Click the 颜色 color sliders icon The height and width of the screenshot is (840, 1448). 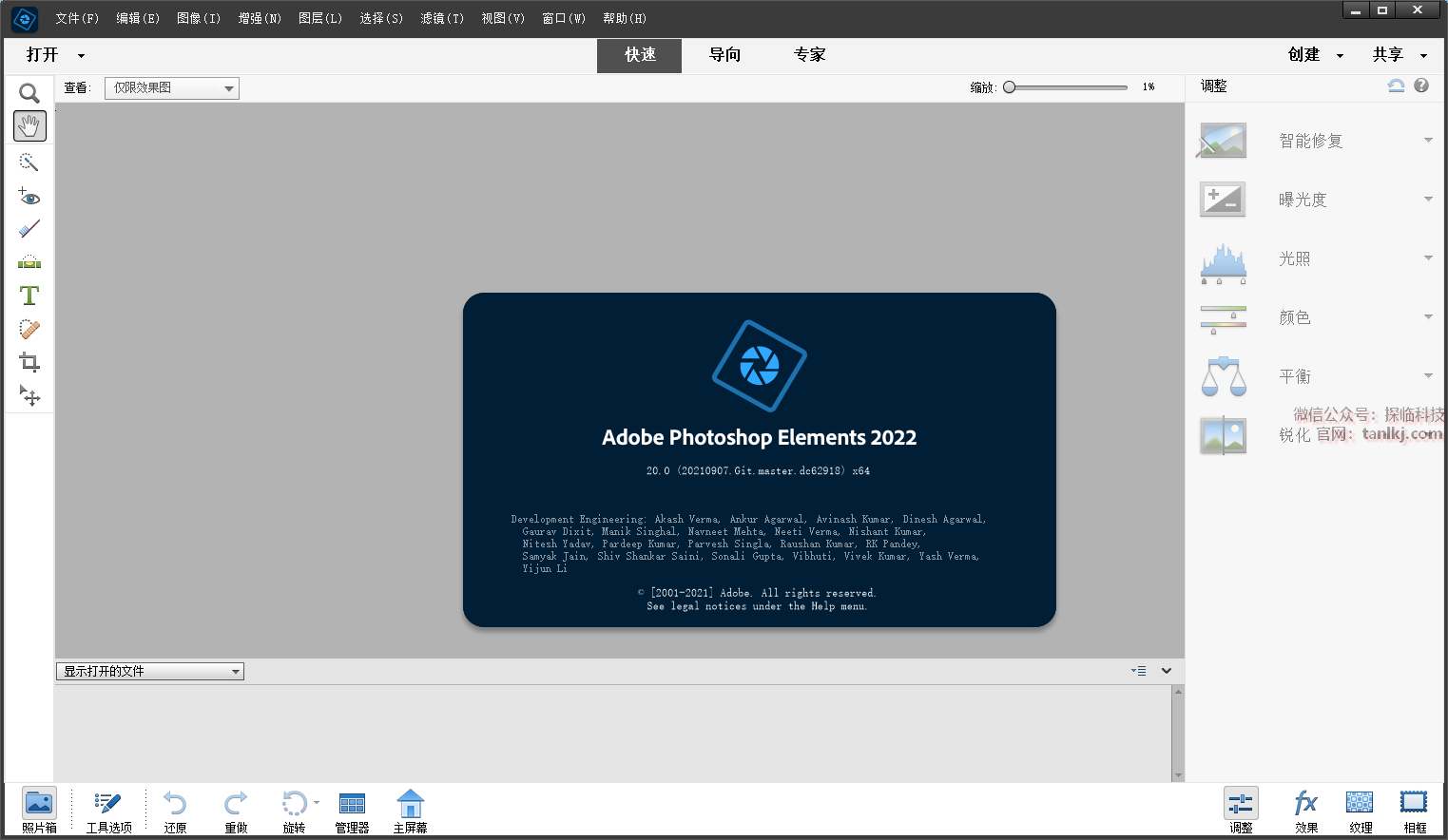[1223, 320]
